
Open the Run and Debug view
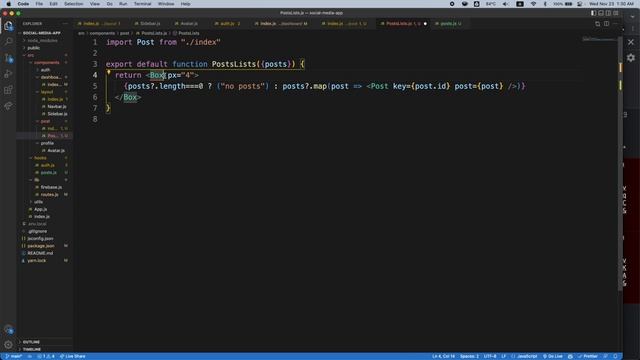coord(8,74)
